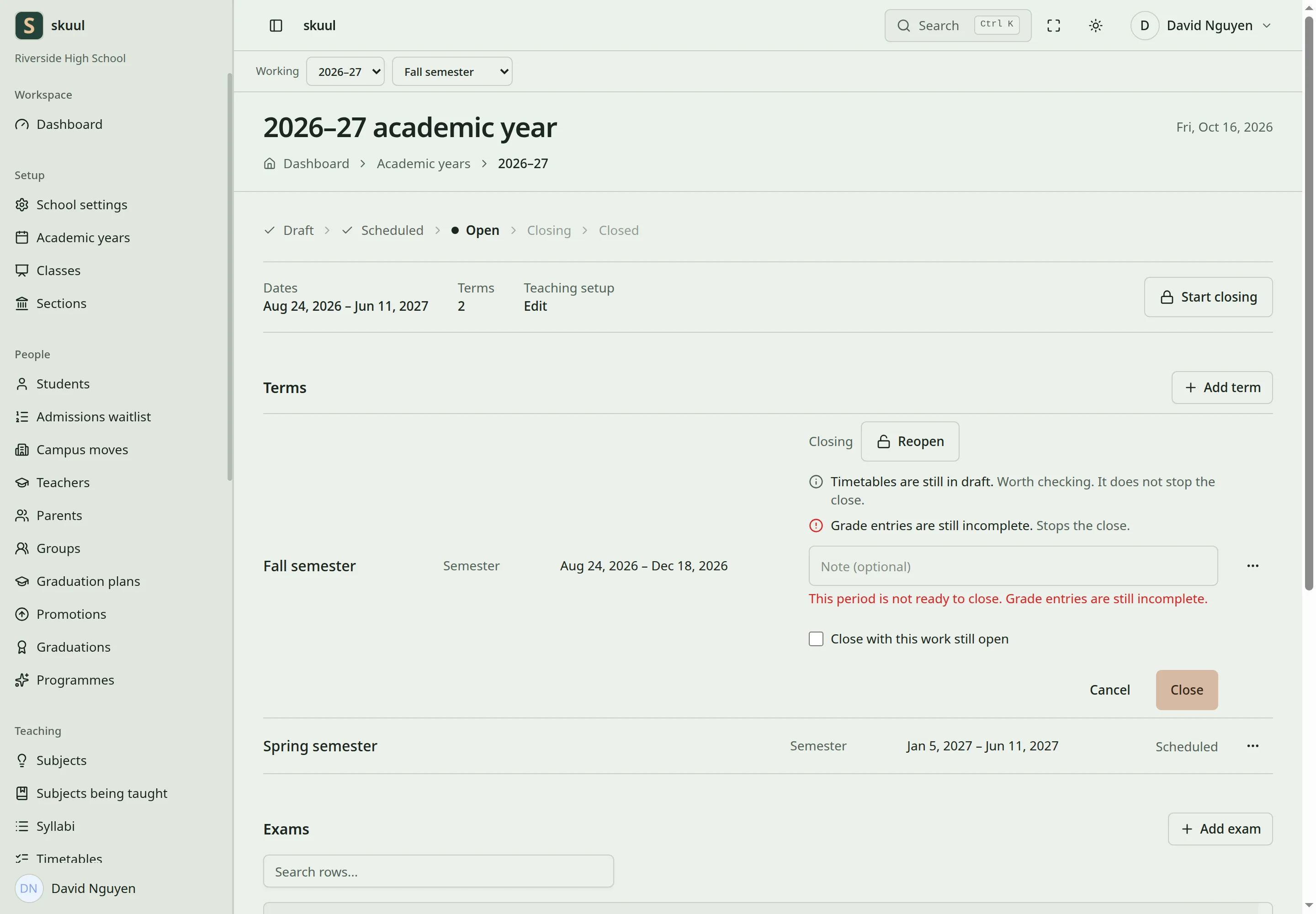The image size is (1316, 914).
Task: Click the Students person icon
Action: (x=22, y=384)
